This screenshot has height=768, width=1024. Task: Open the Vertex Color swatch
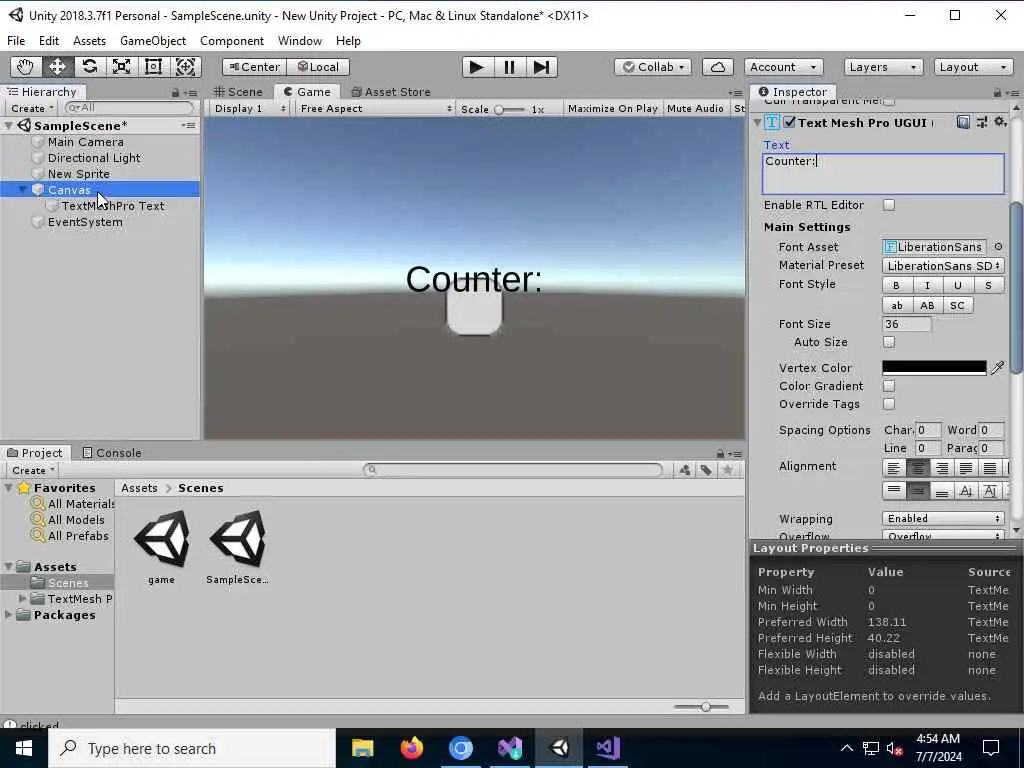coord(934,368)
